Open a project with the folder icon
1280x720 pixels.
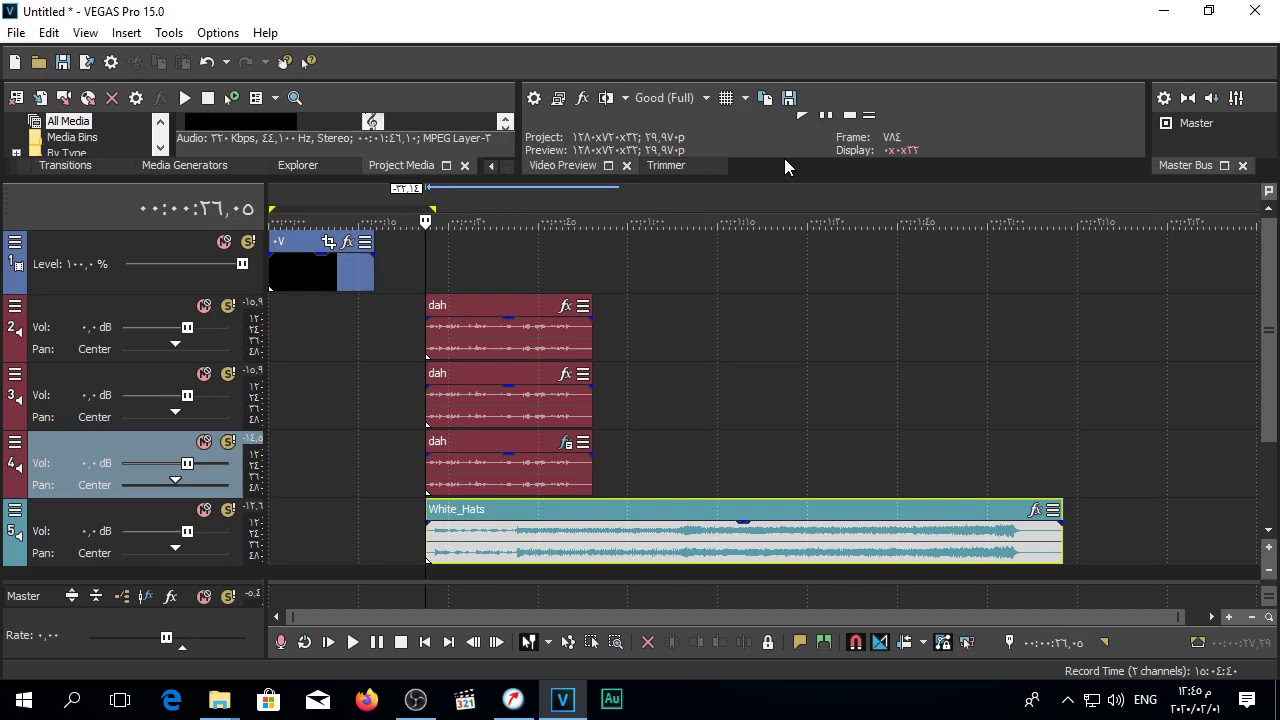pyautogui.click(x=39, y=62)
